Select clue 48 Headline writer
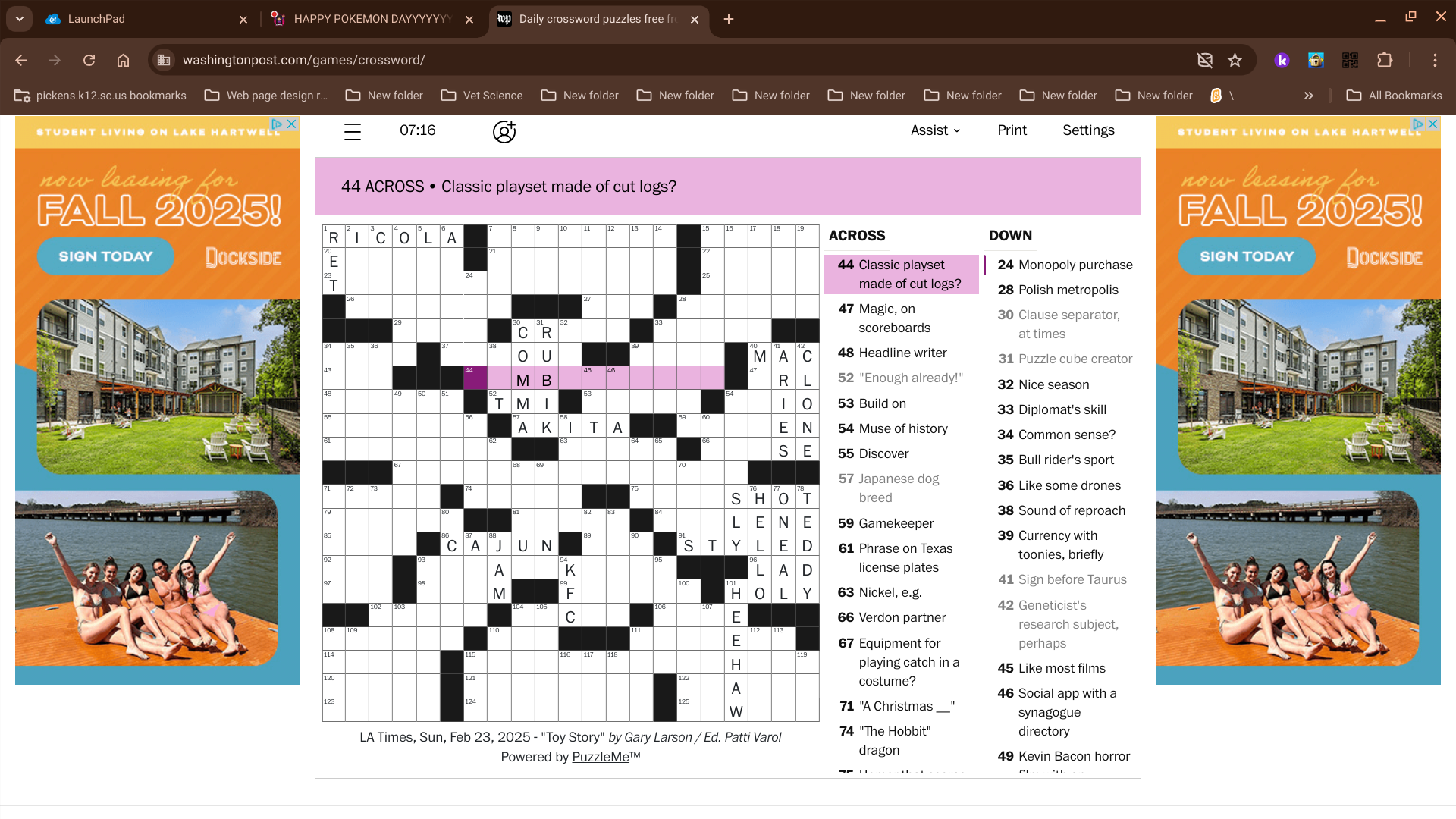 point(902,353)
